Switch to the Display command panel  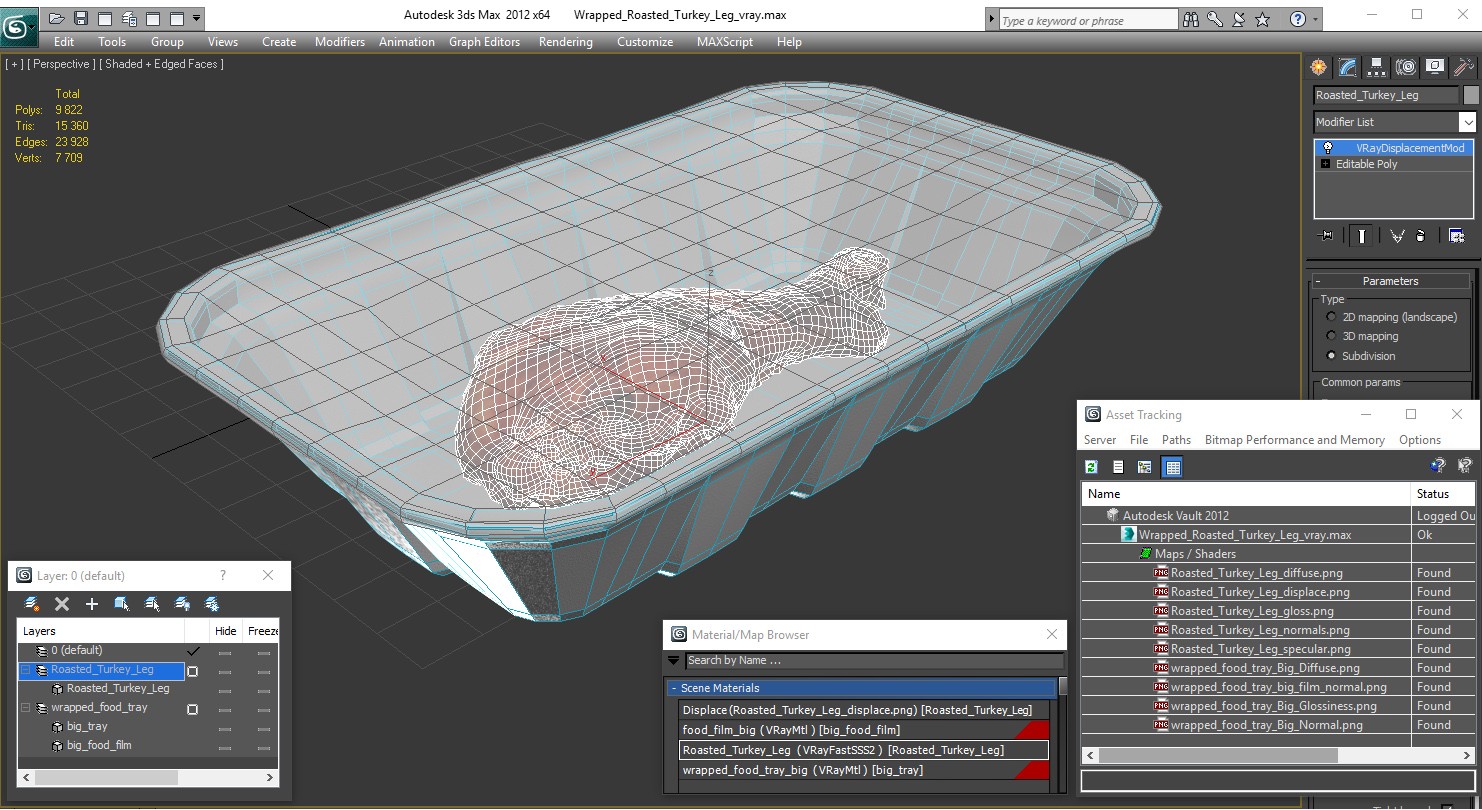(x=1435, y=67)
